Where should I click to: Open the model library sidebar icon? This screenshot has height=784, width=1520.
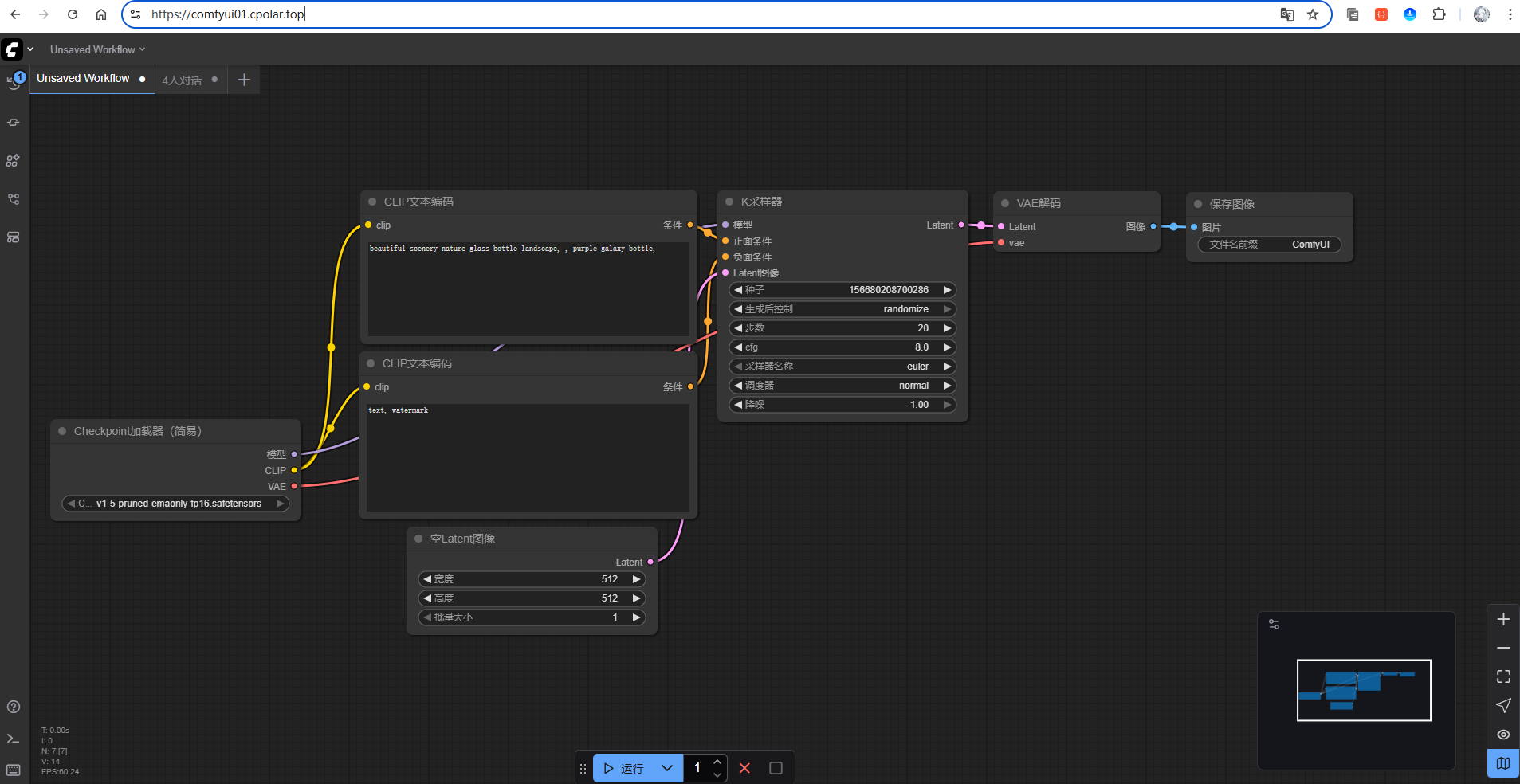point(14,161)
